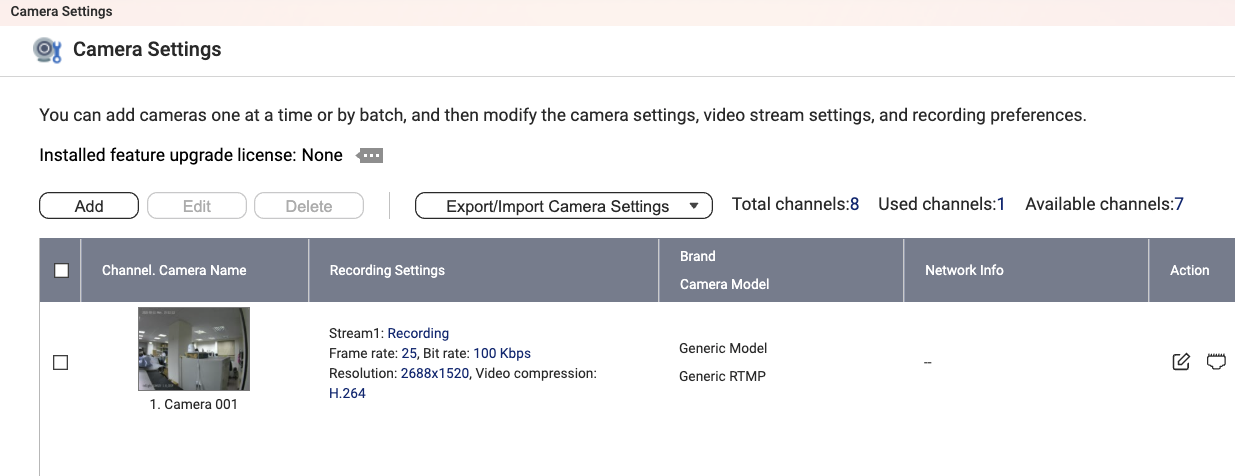Click the Channel. Camera Name column header
The image size is (1235, 476).
coord(174,270)
